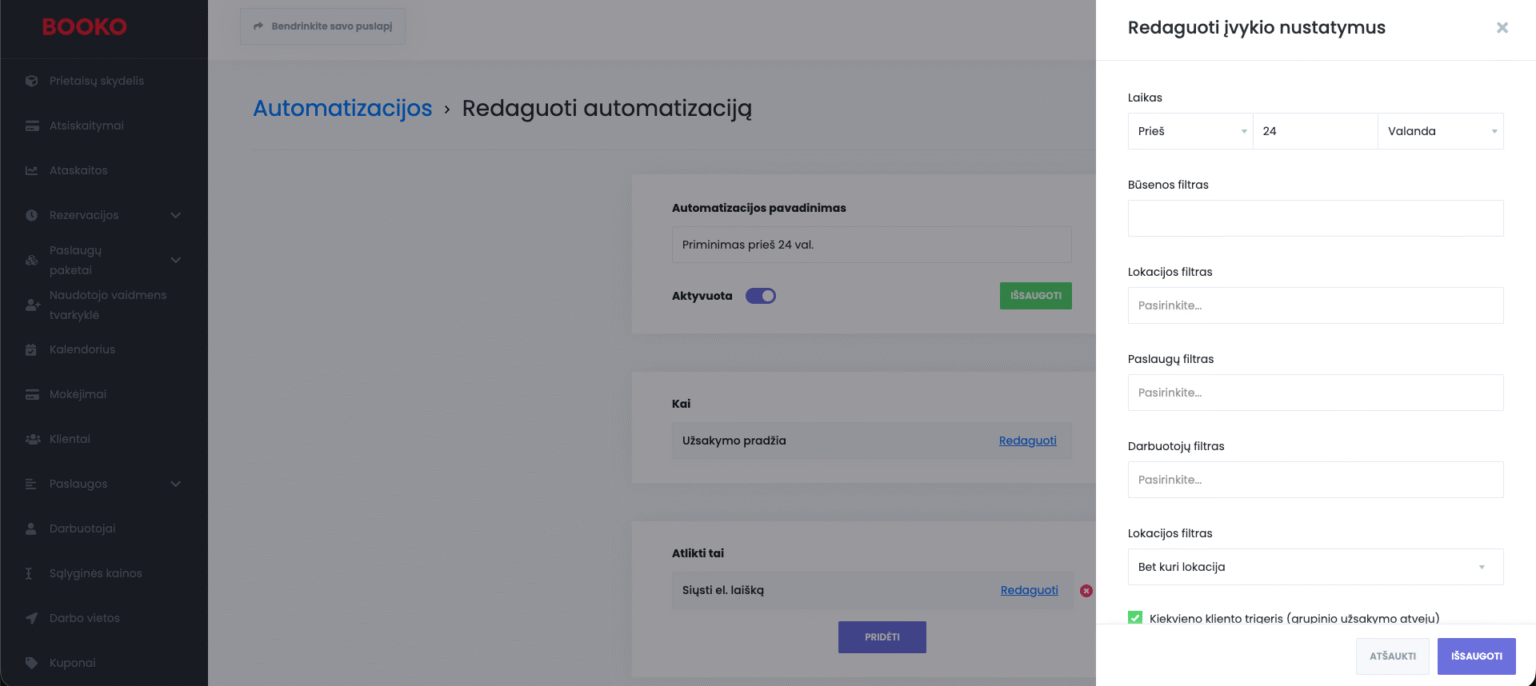Viewport: 1536px width, 686px height.
Task: Toggle the Aktyvuota switch
Action: click(761, 296)
